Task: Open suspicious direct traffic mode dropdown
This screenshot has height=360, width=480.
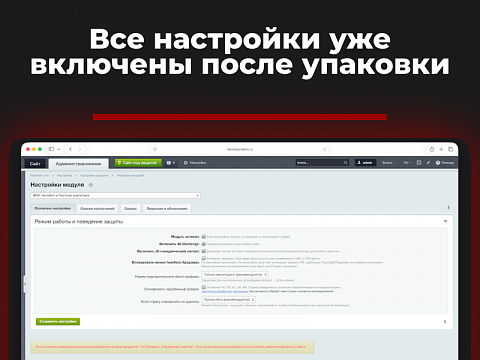Action: (235, 275)
